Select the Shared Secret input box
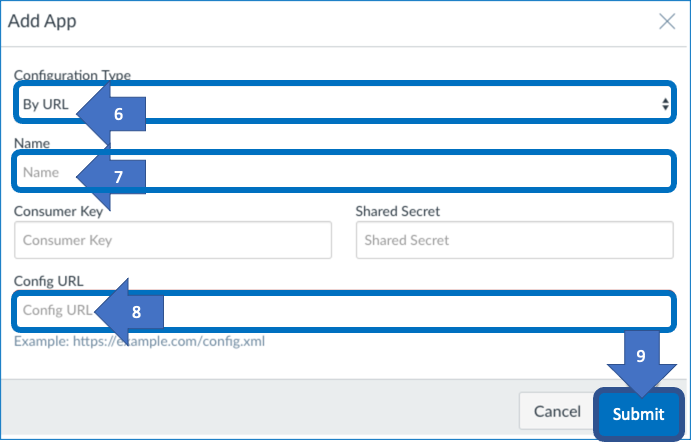This screenshot has height=442, width=691. (x=515, y=240)
